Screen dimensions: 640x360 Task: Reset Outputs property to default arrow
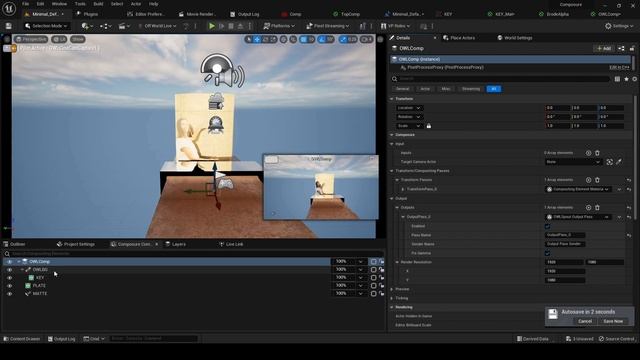point(629,208)
